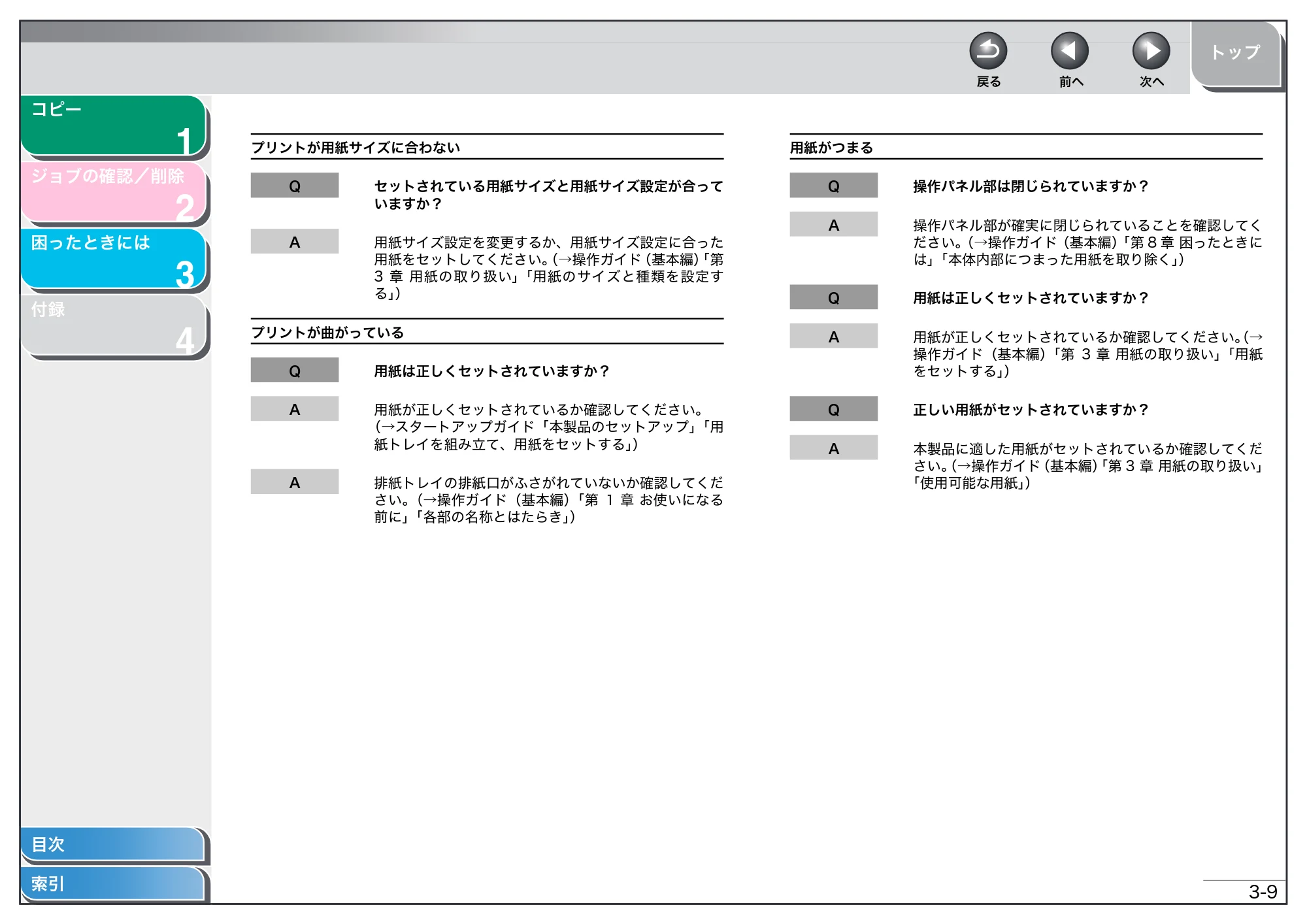The width and height of the screenshot is (1307, 924).
Task: Click heading プリントが曲がっている
Action: point(328,333)
